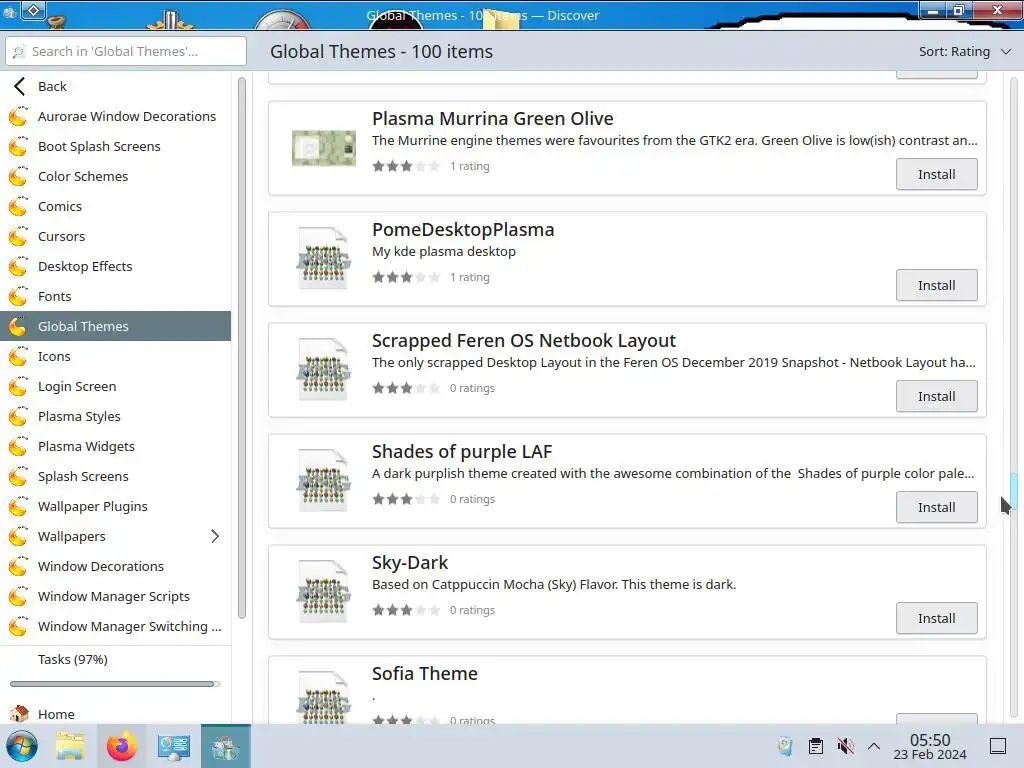Click the Login Screen category icon
The width and height of the screenshot is (1024, 768).
pyautogui.click(x=18, y=387)
